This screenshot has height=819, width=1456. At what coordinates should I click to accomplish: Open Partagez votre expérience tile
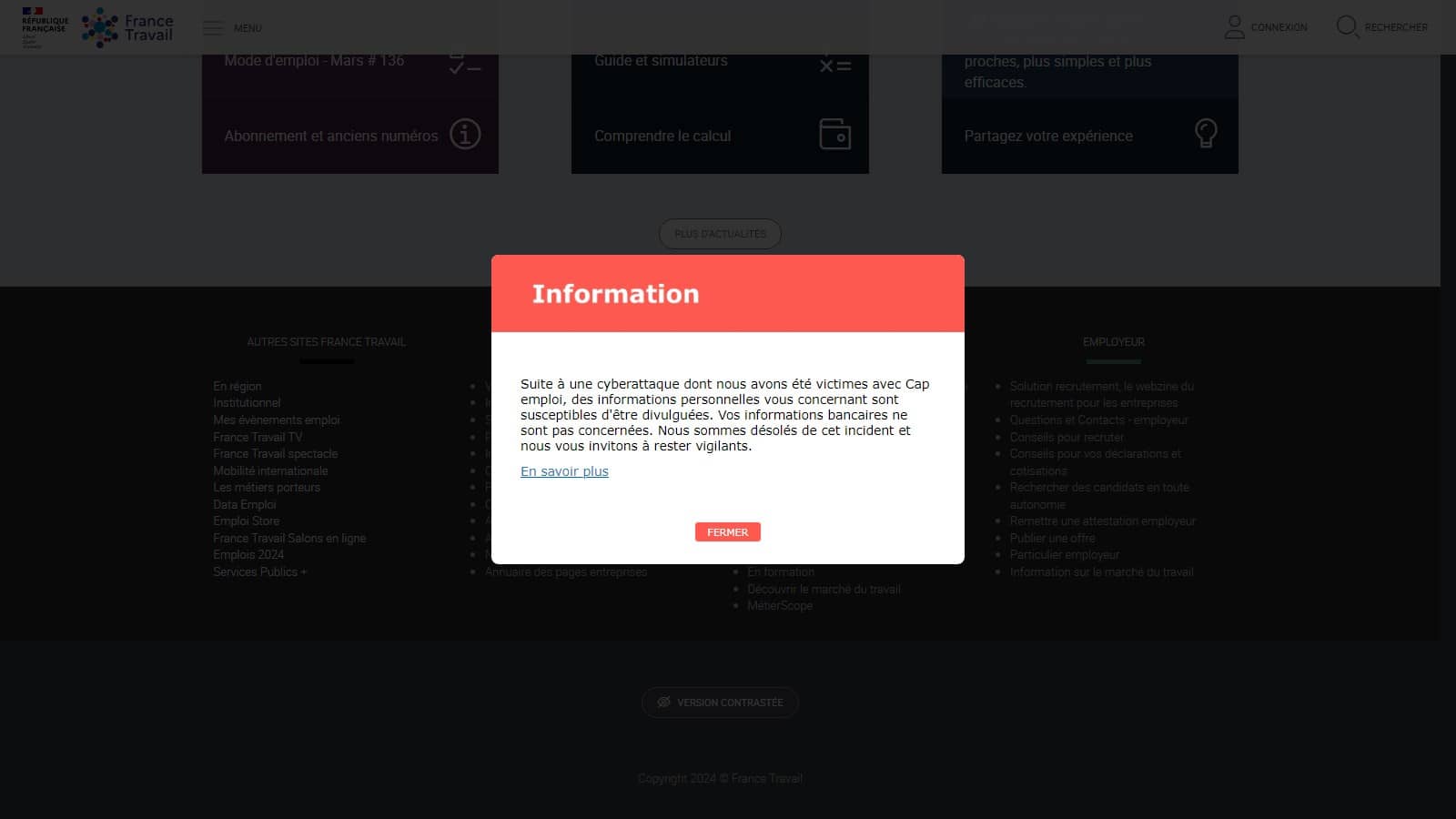[x=1090, y=136]
